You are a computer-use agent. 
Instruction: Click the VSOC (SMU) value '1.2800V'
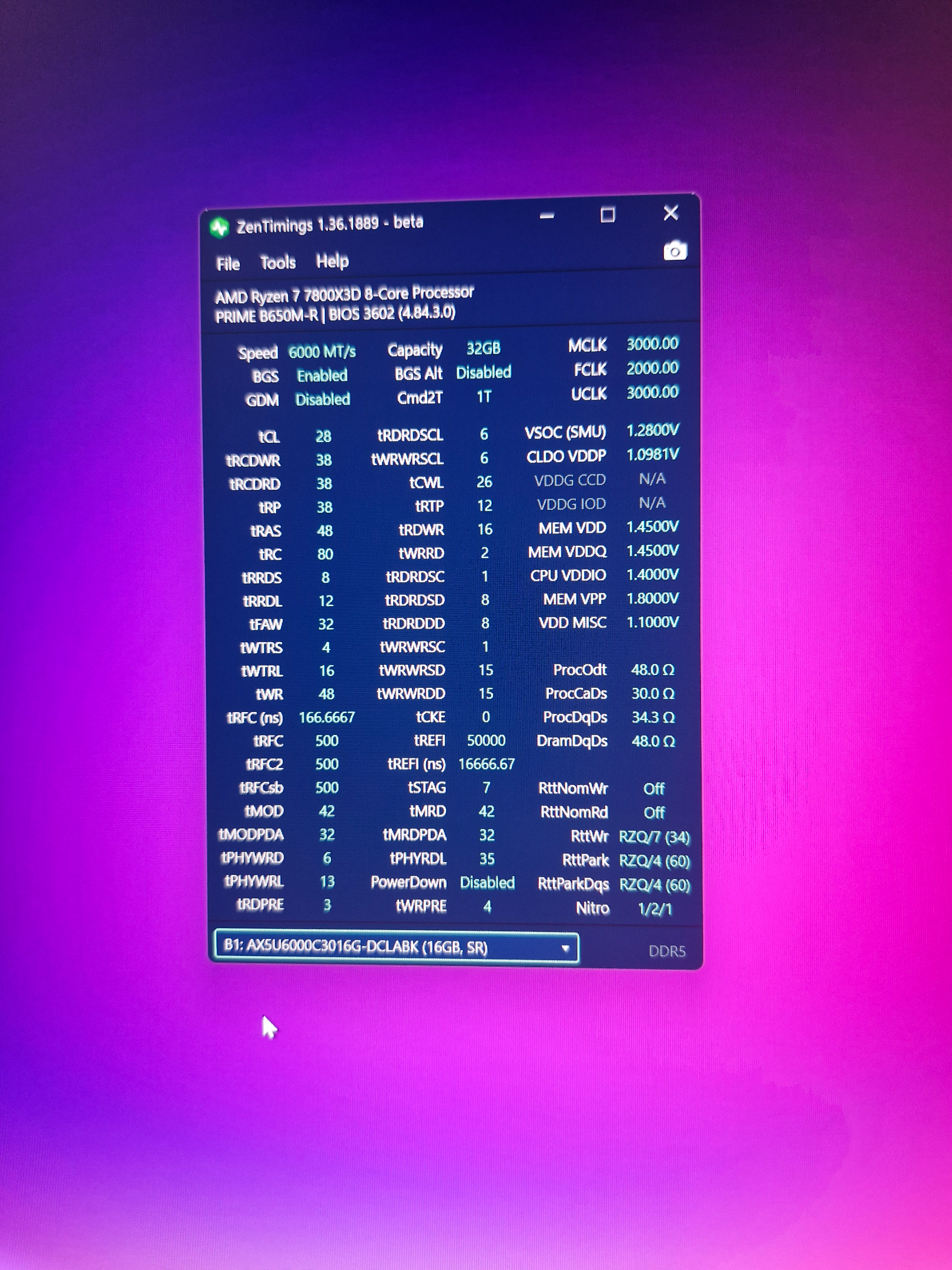653,431
